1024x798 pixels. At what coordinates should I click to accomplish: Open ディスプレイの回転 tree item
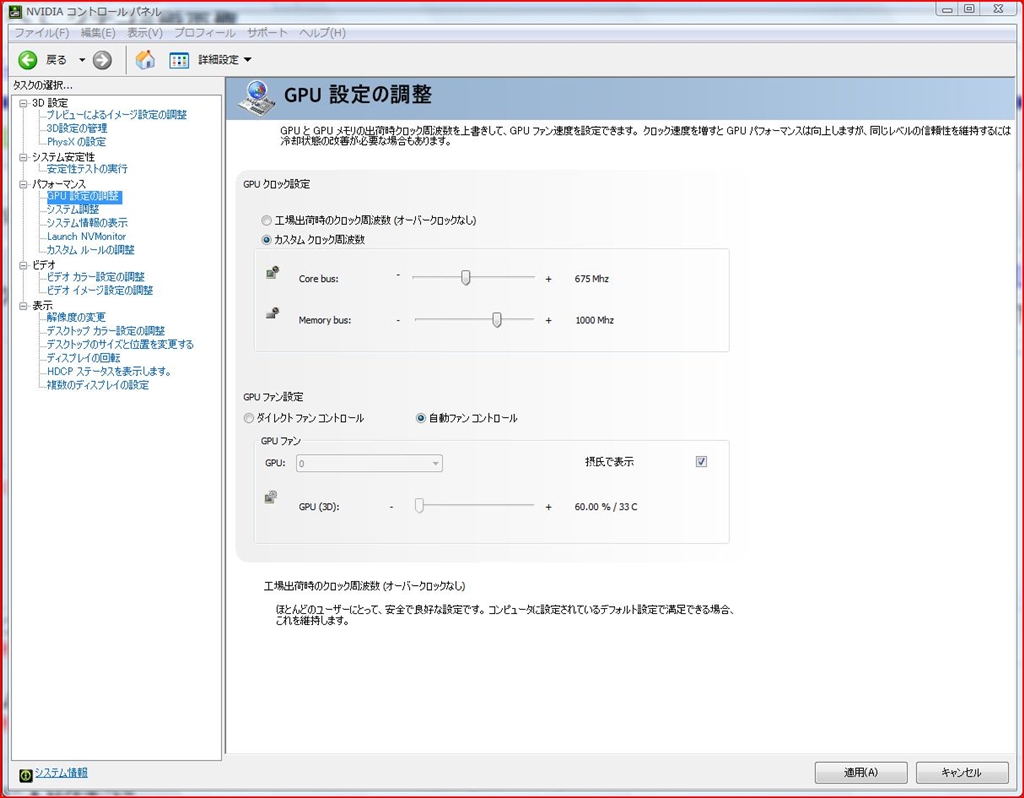(84, 359)
